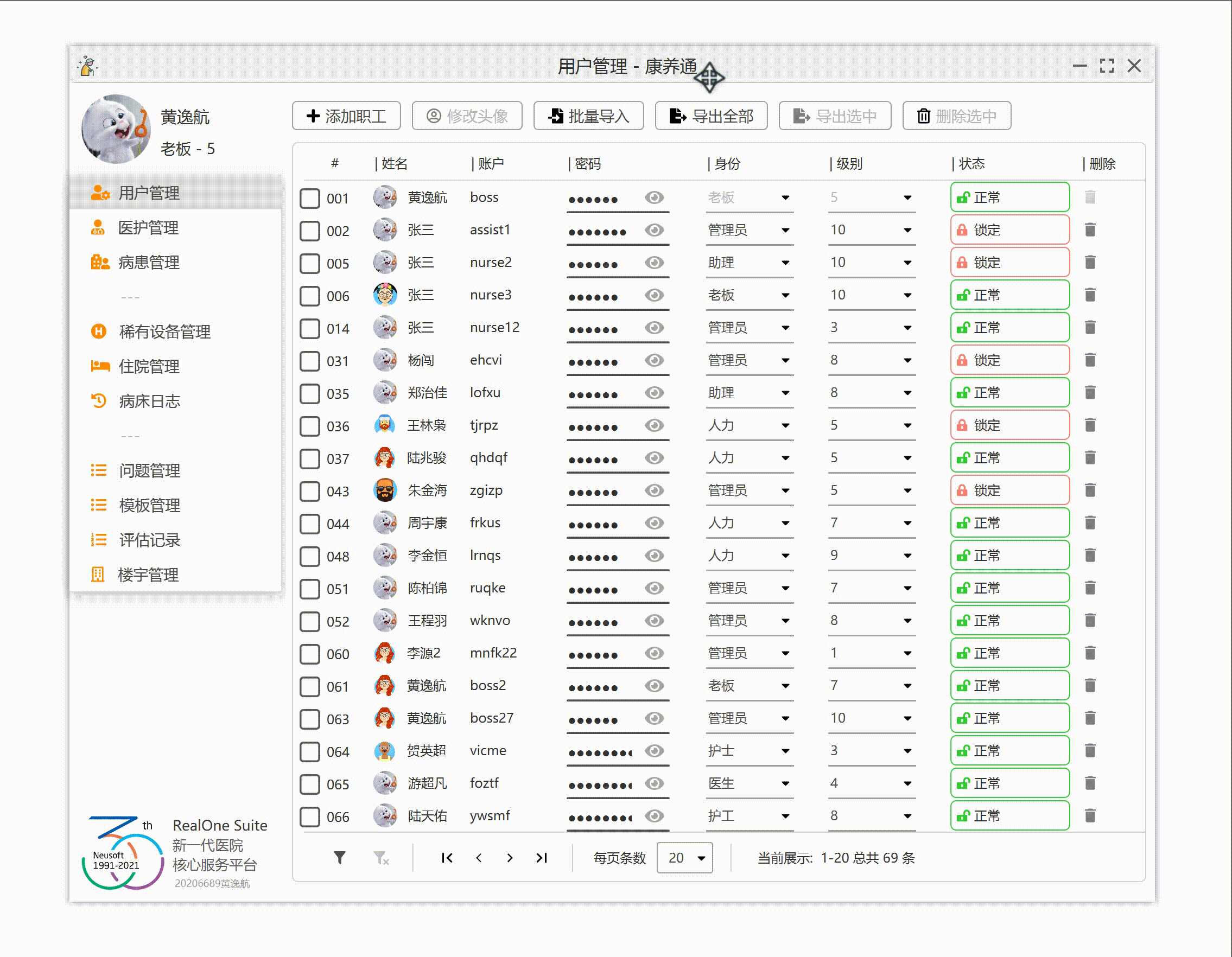Viewport: 1232px width, 957px height.
Task: Switch to 病床日志 in the sidebar
Action: click(149, 401)
